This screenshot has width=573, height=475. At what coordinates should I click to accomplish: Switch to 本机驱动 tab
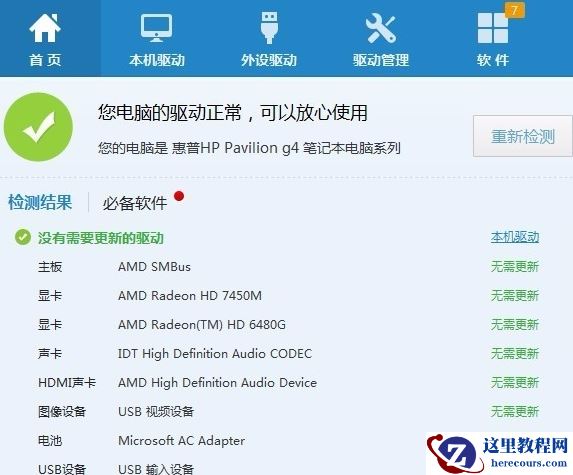click(157, 39)
